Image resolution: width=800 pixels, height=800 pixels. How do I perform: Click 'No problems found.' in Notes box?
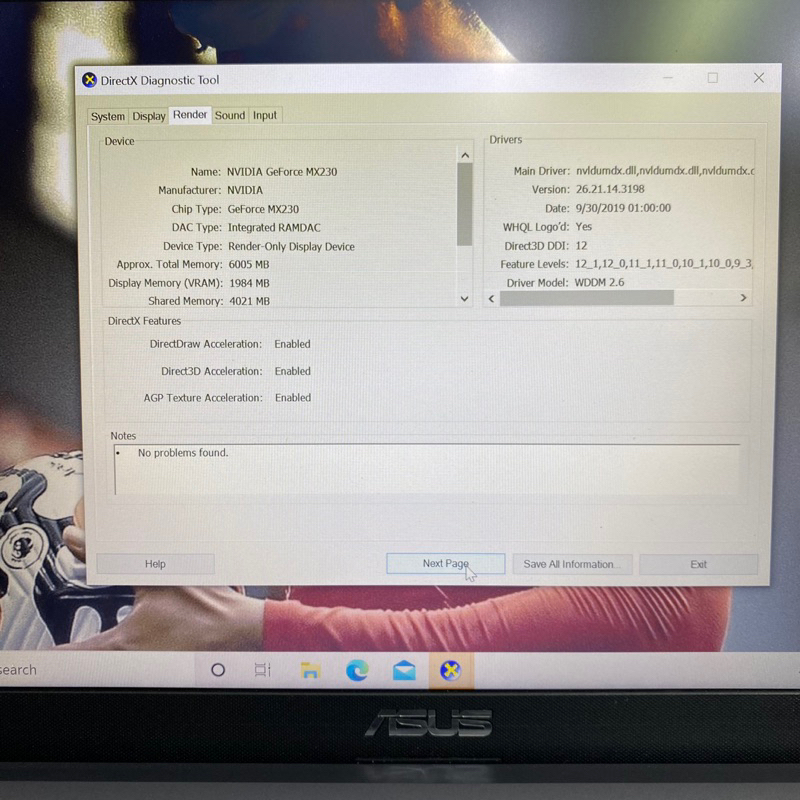click(183, 453)
